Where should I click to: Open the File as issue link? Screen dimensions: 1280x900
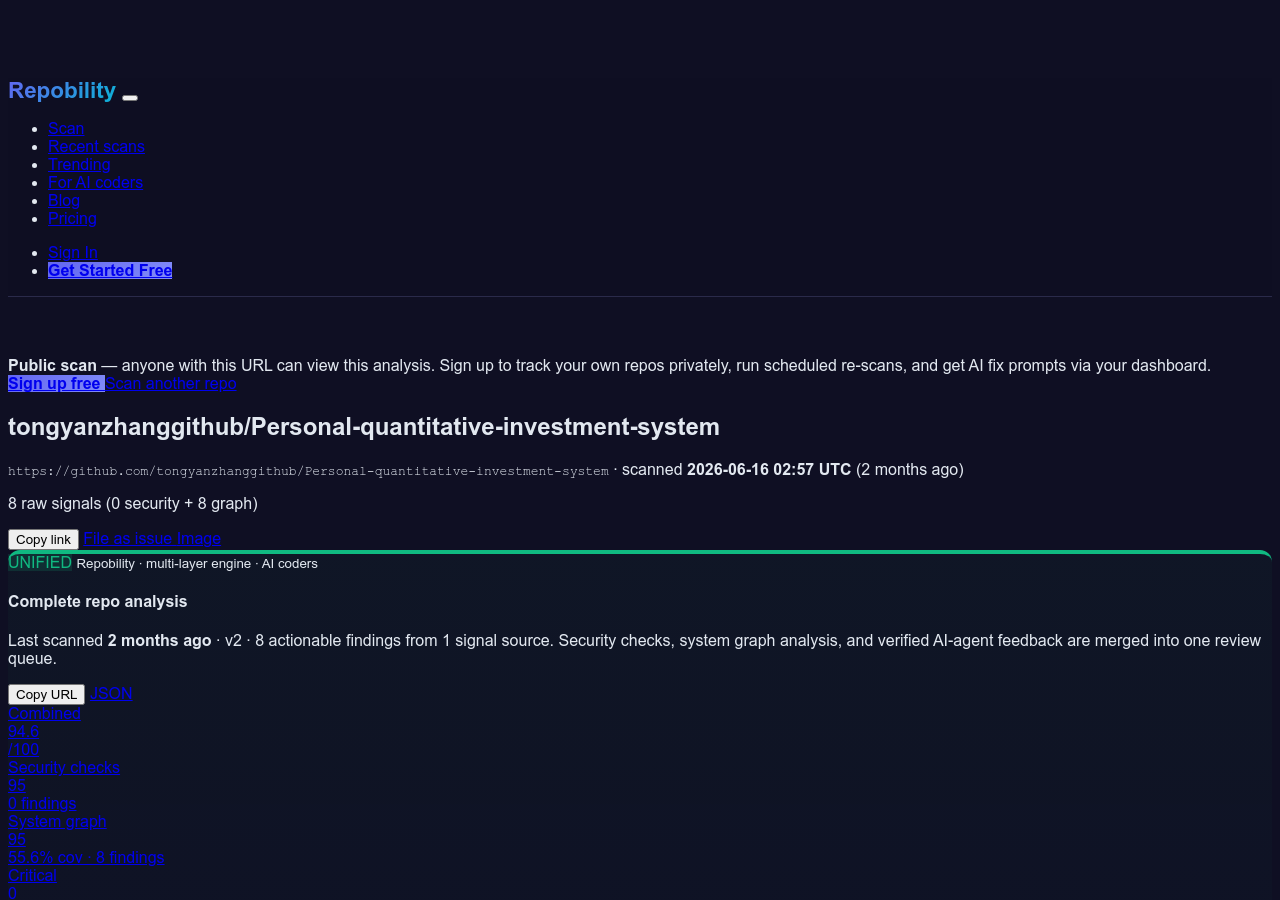coord(128,538)
